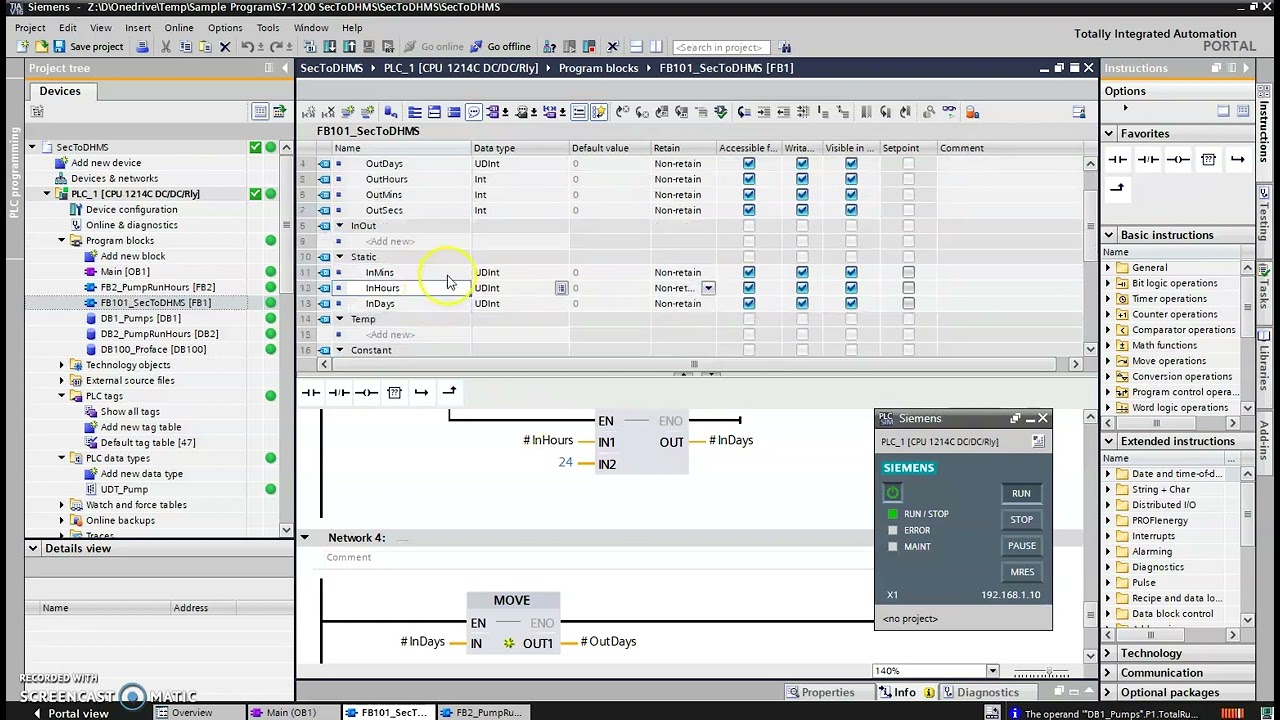This screenshot has width=1280, height=720.
Task: Click the copy icon in main toolbar
Action: click(186, 47)
